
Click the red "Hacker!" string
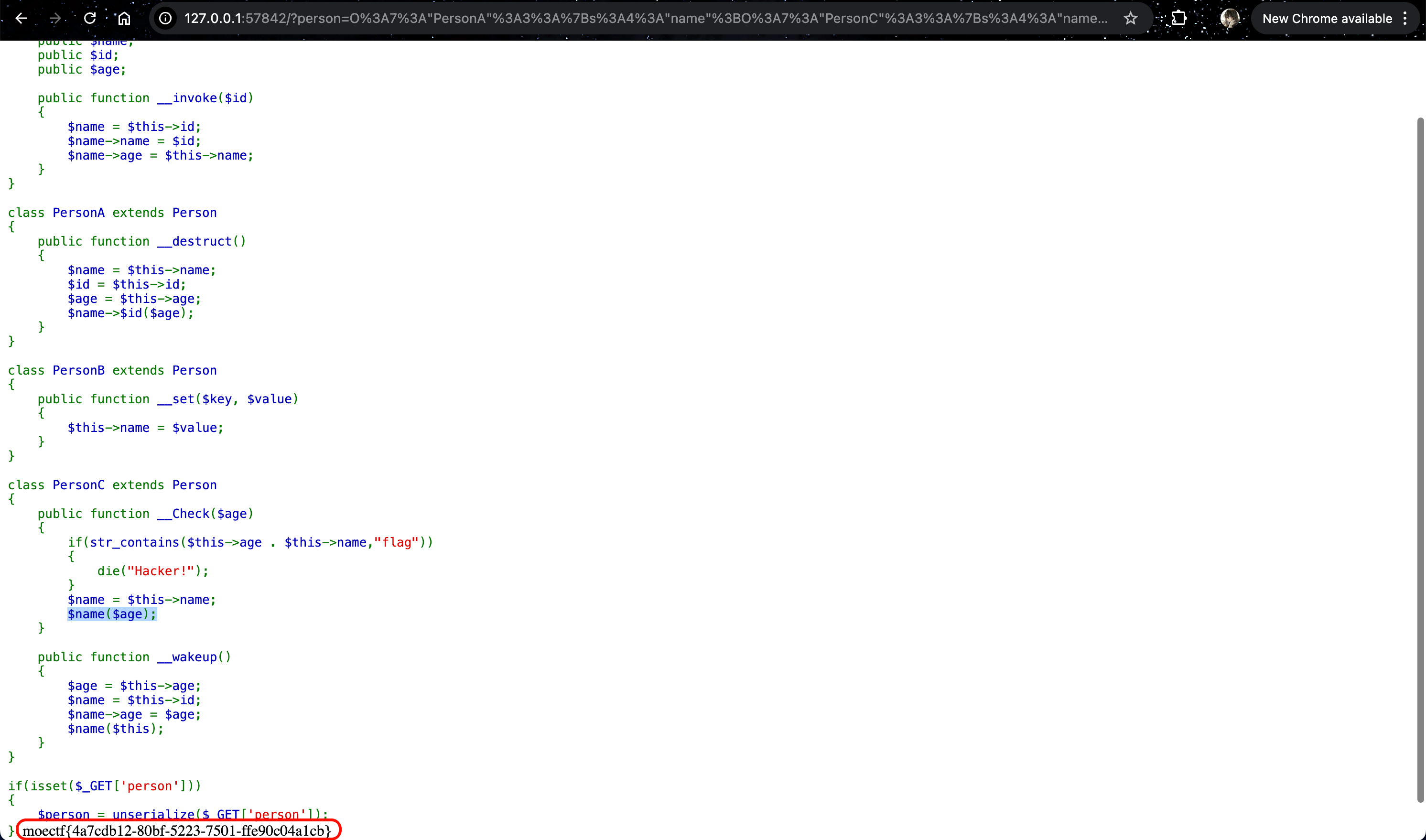coord(160,571)
